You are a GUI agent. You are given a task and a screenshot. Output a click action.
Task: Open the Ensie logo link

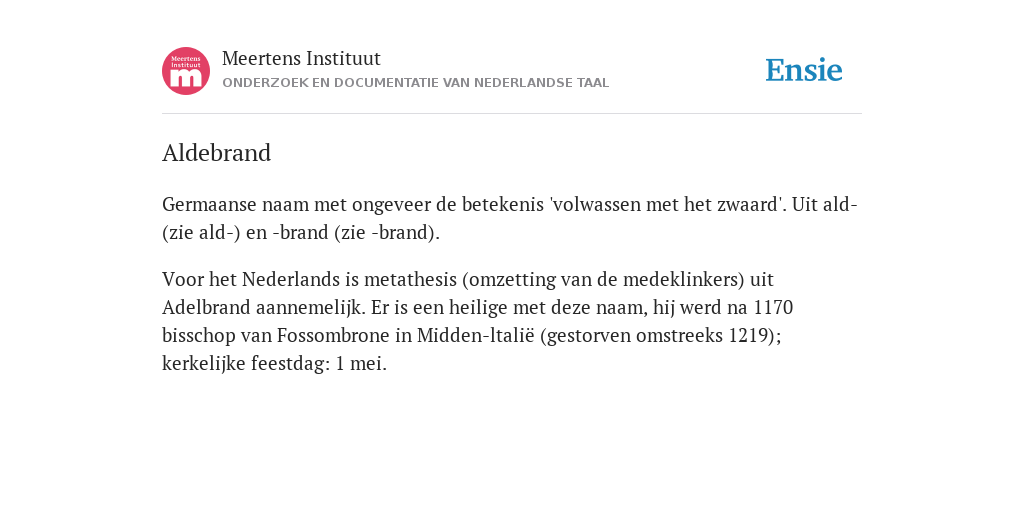[804, 71]
